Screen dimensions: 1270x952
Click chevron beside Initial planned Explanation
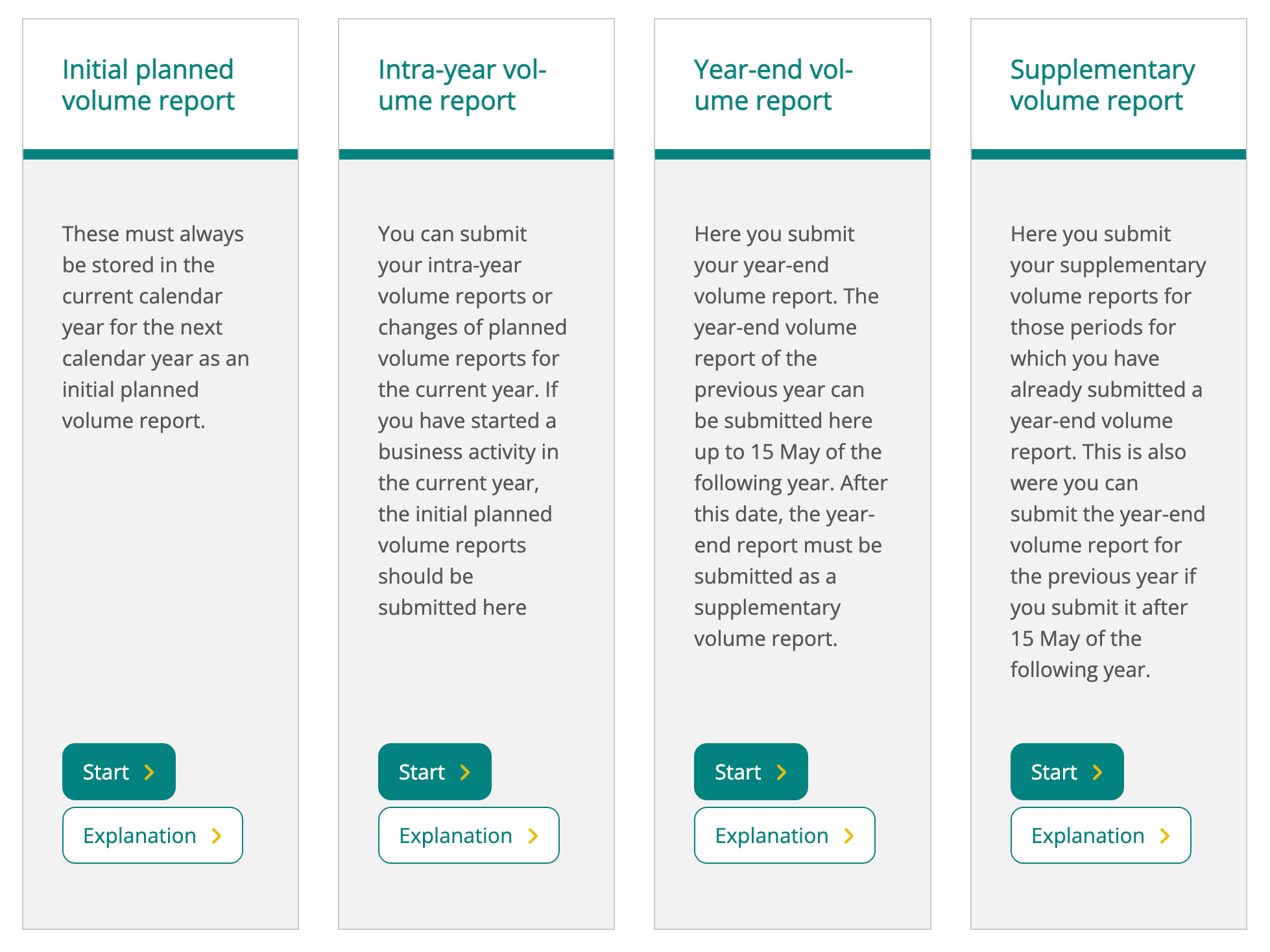(217, 836)
